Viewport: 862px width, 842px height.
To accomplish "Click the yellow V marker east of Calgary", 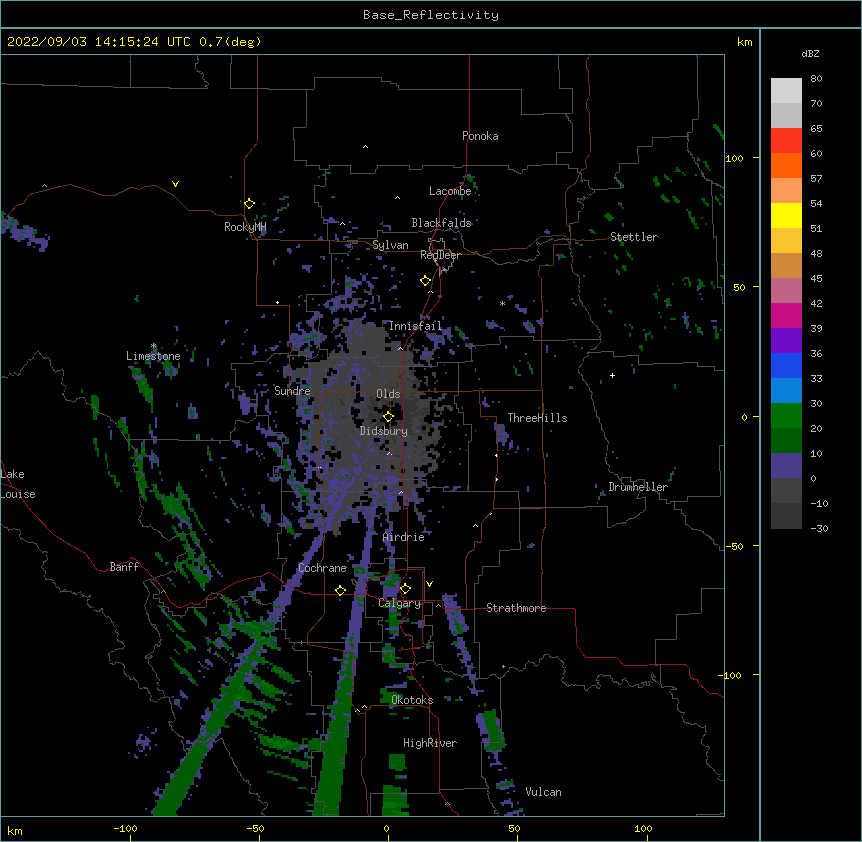I will (429, 584).
